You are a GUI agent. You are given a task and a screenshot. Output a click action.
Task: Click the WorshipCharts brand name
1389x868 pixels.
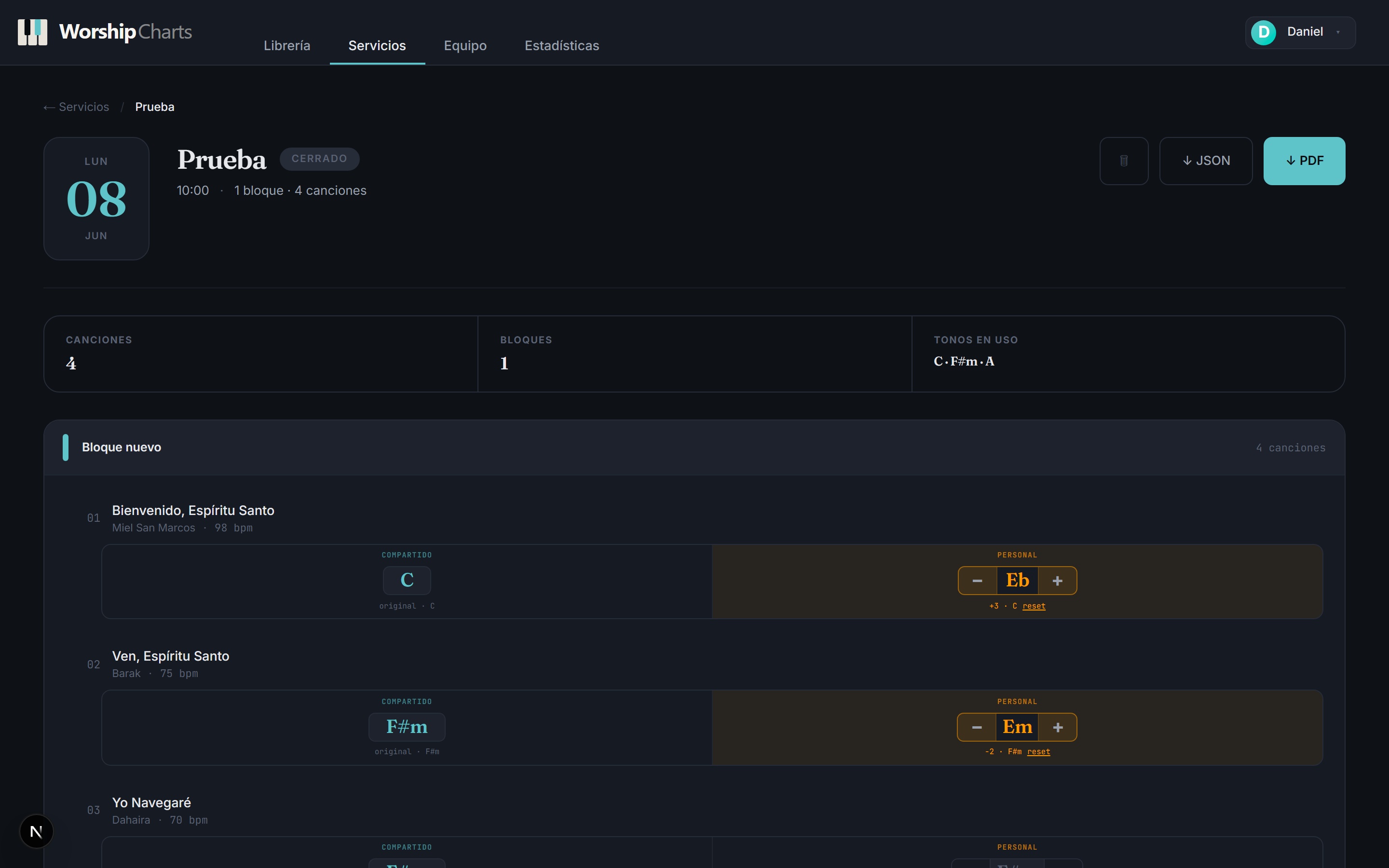pyautogui.click(x=126, y=32)
